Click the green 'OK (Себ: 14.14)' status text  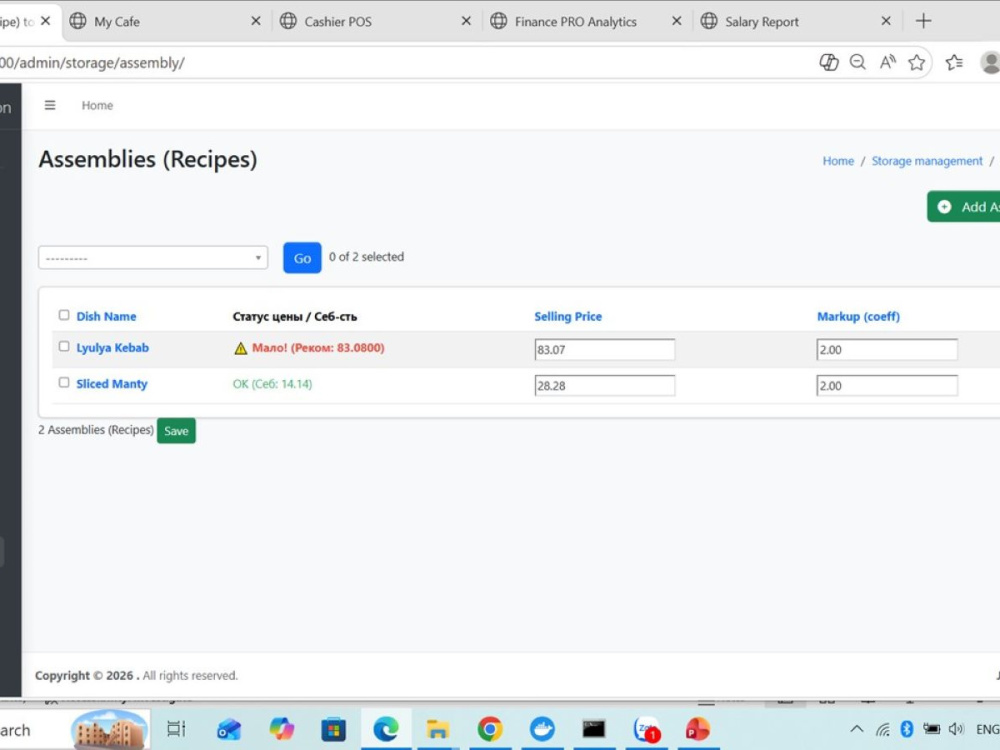click(272, 384)
